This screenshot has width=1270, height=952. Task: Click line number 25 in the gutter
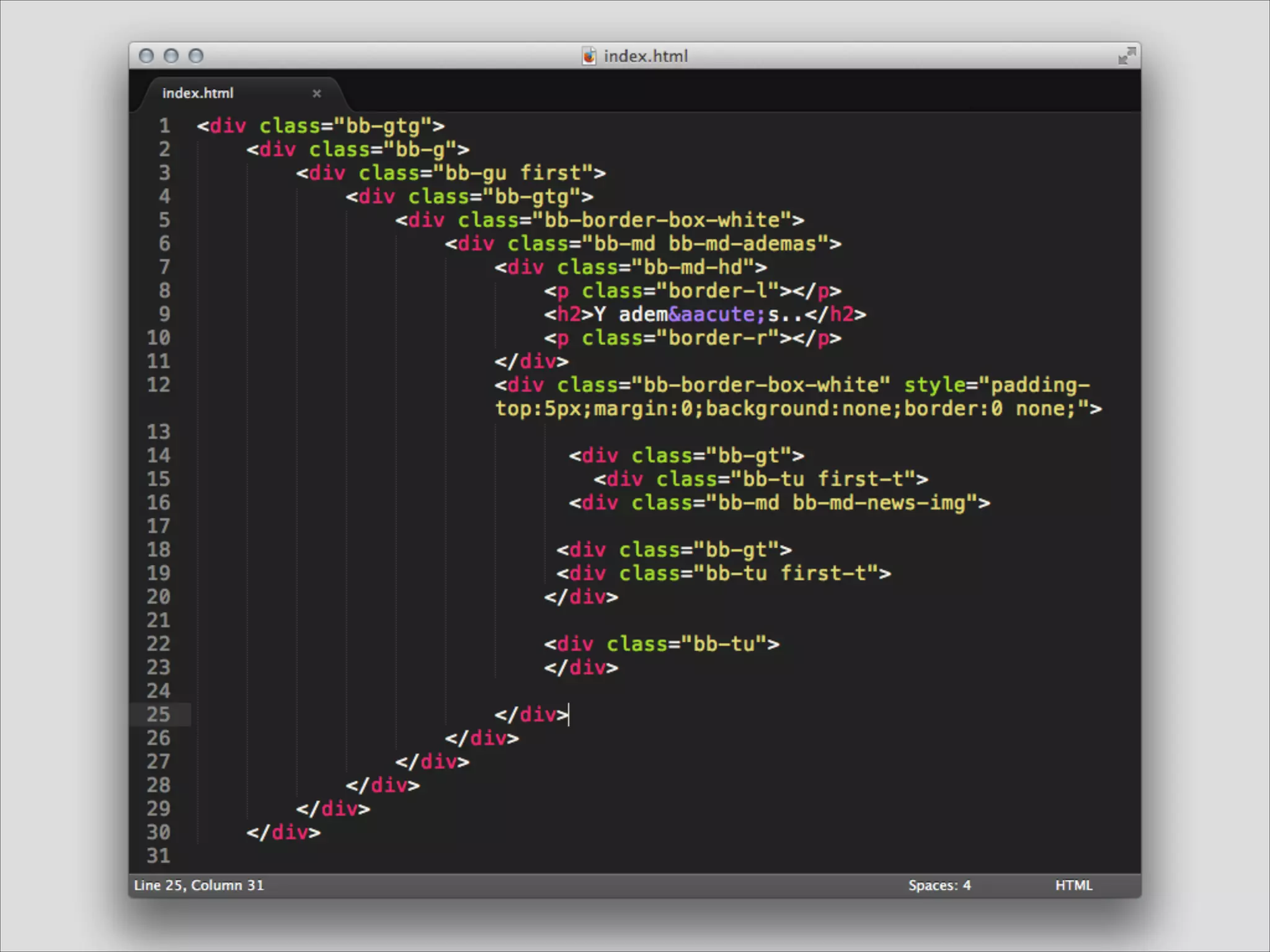coord(158,715)
